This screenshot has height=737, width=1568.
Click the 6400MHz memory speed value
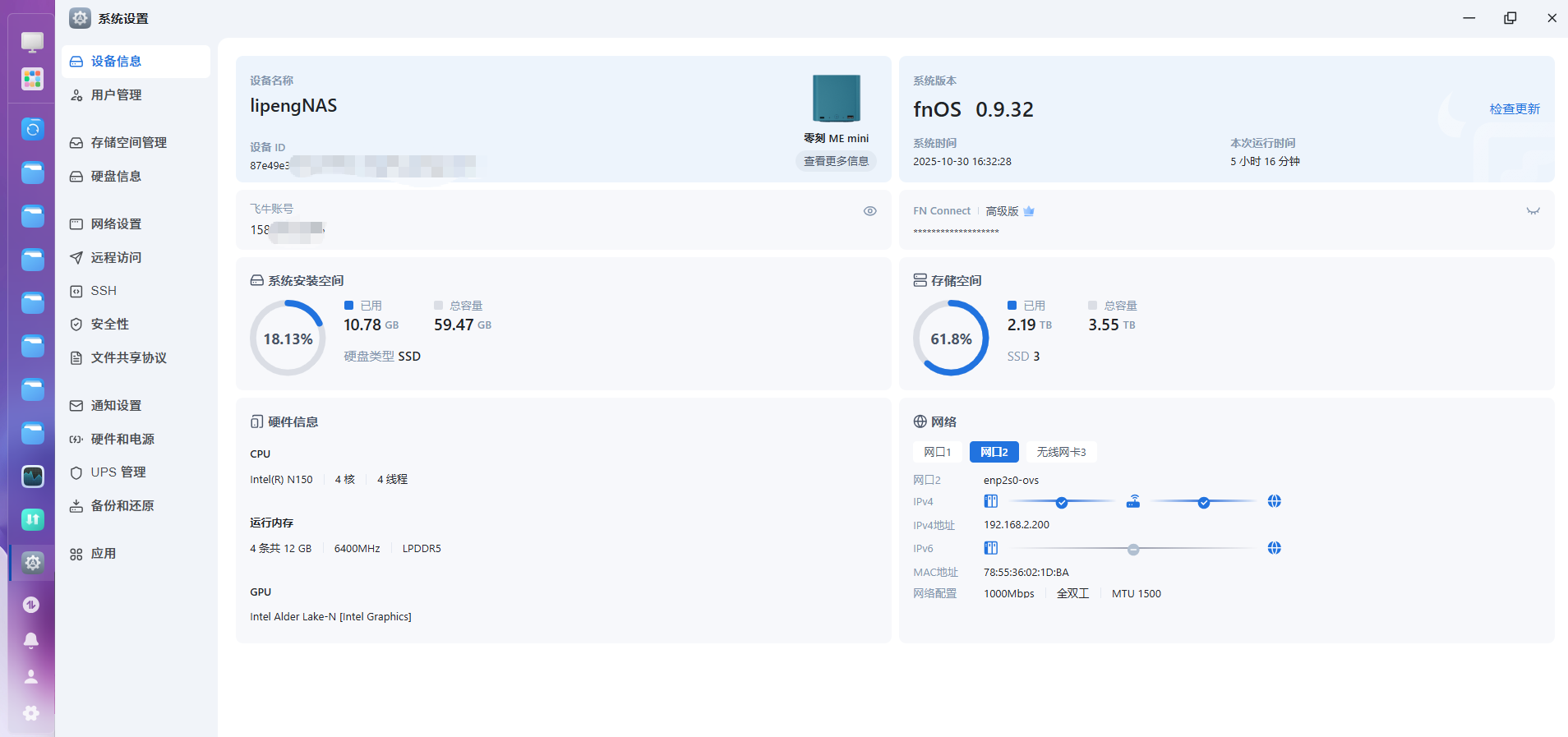[357, 549]
